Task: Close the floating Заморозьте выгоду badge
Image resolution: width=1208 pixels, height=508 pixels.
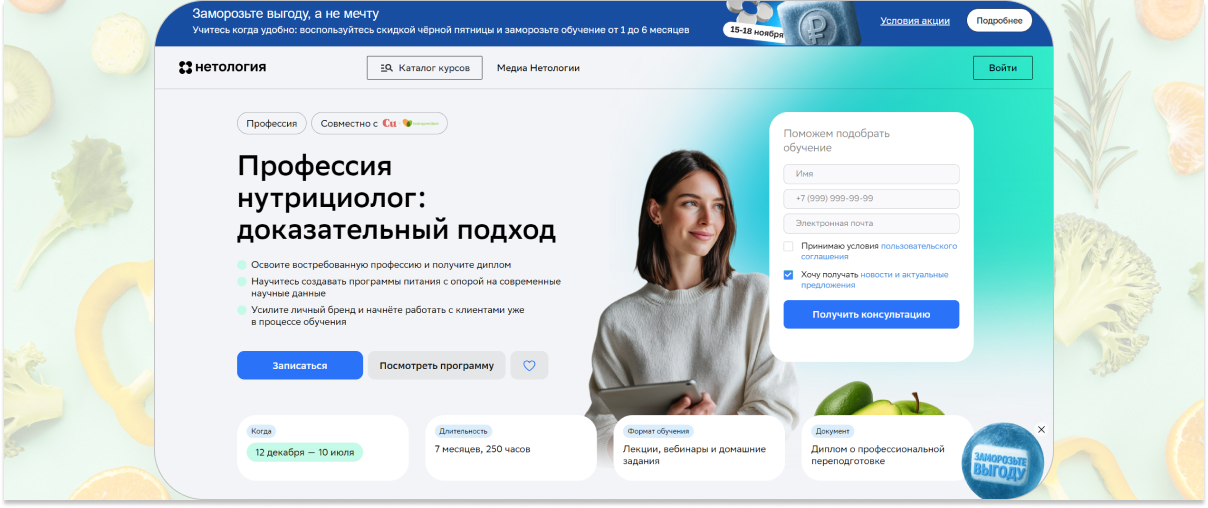Action: point(1041,429)
